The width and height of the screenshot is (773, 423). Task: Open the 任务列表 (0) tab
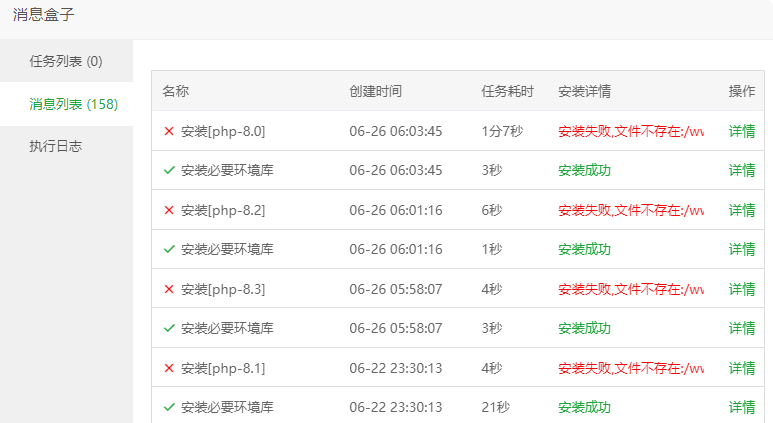[x=66, y=61]
